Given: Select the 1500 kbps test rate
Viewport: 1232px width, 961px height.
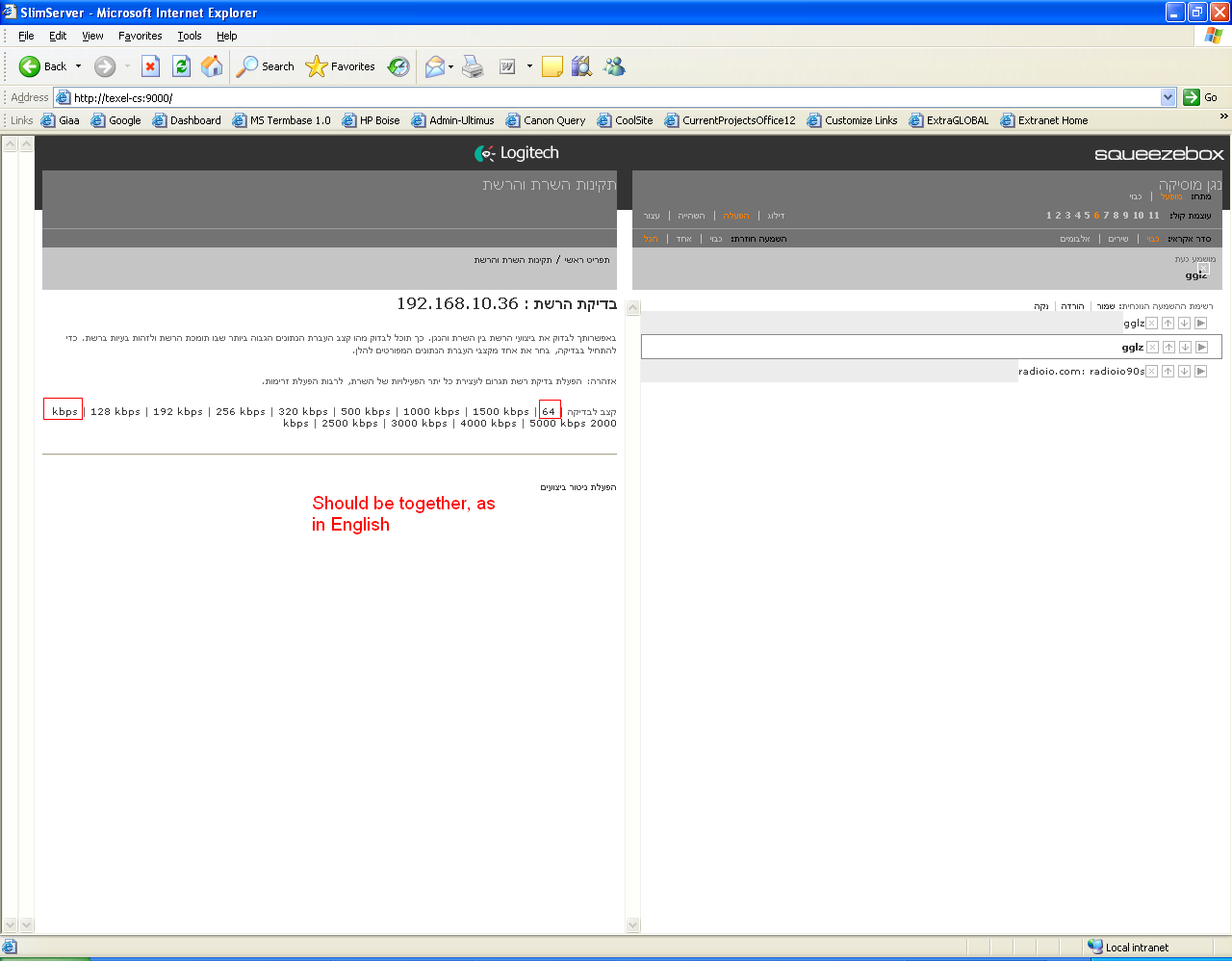Looking at the screenshot, I should click(500, 412).
